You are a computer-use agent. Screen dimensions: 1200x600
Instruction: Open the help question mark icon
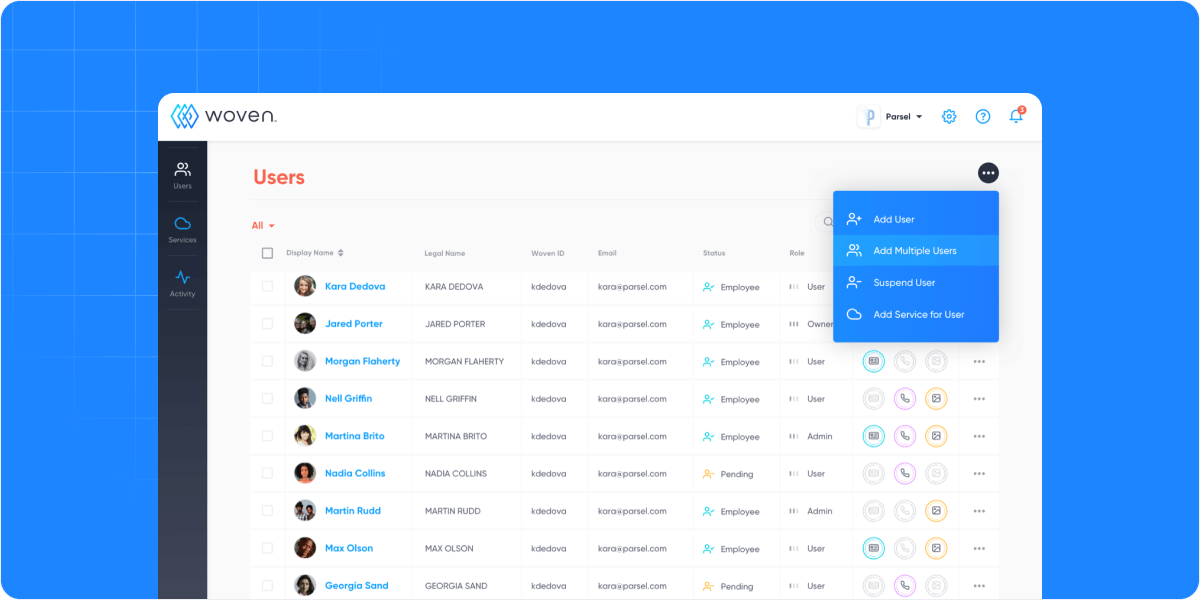click(983, 116)
